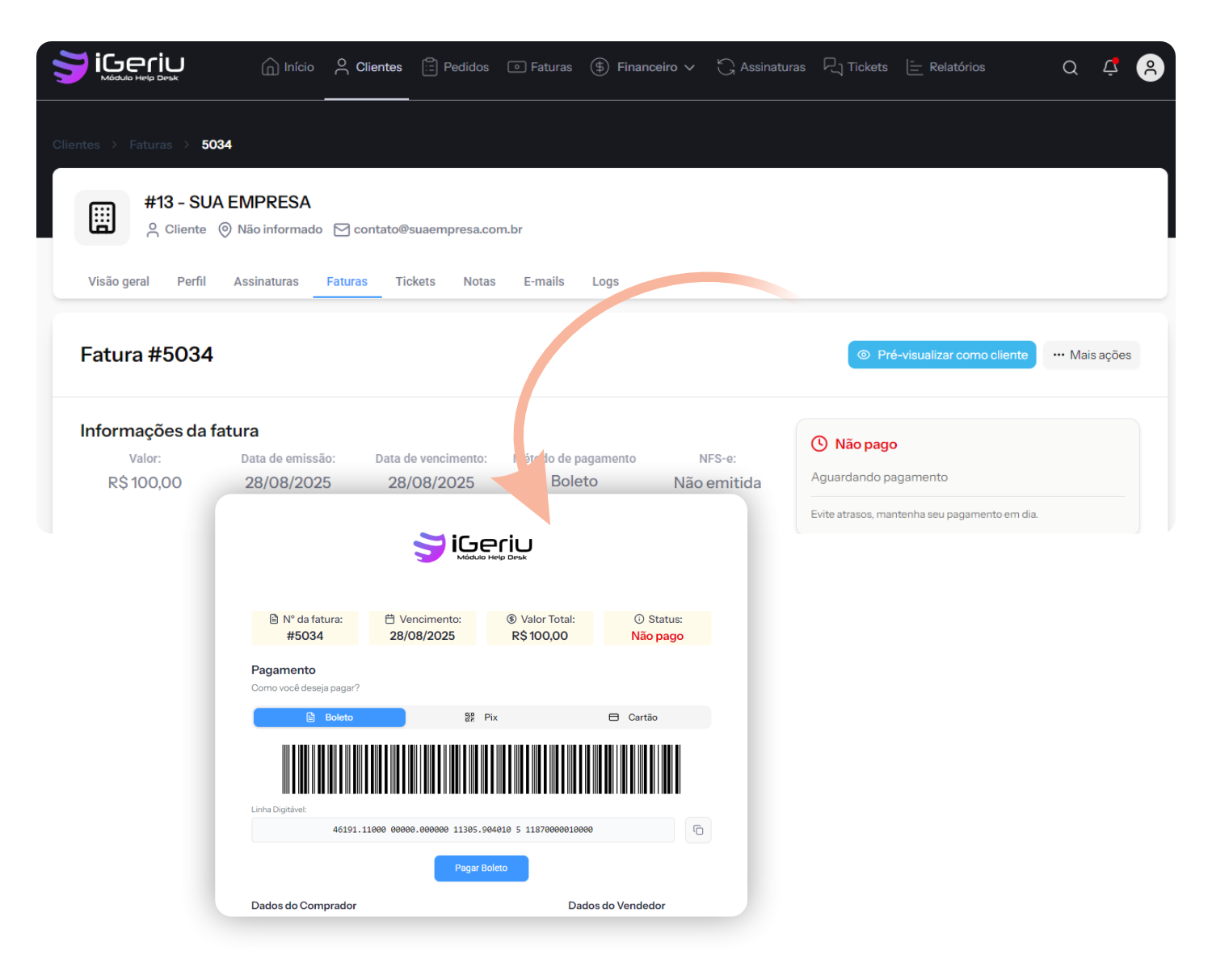Click the search magnifier icon
The height and width of the screenshot is (980, 1212).
pyautogui.click(x=1070, y=68)
